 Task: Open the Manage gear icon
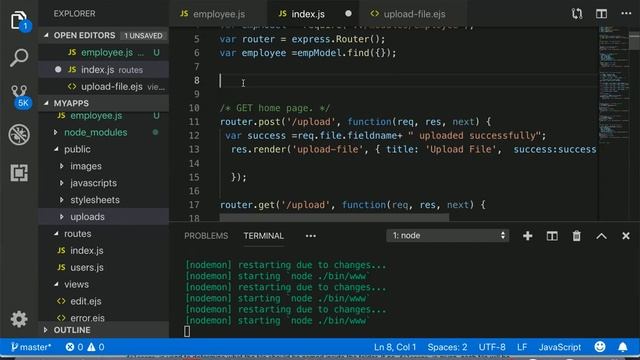[x=19, y=319]
